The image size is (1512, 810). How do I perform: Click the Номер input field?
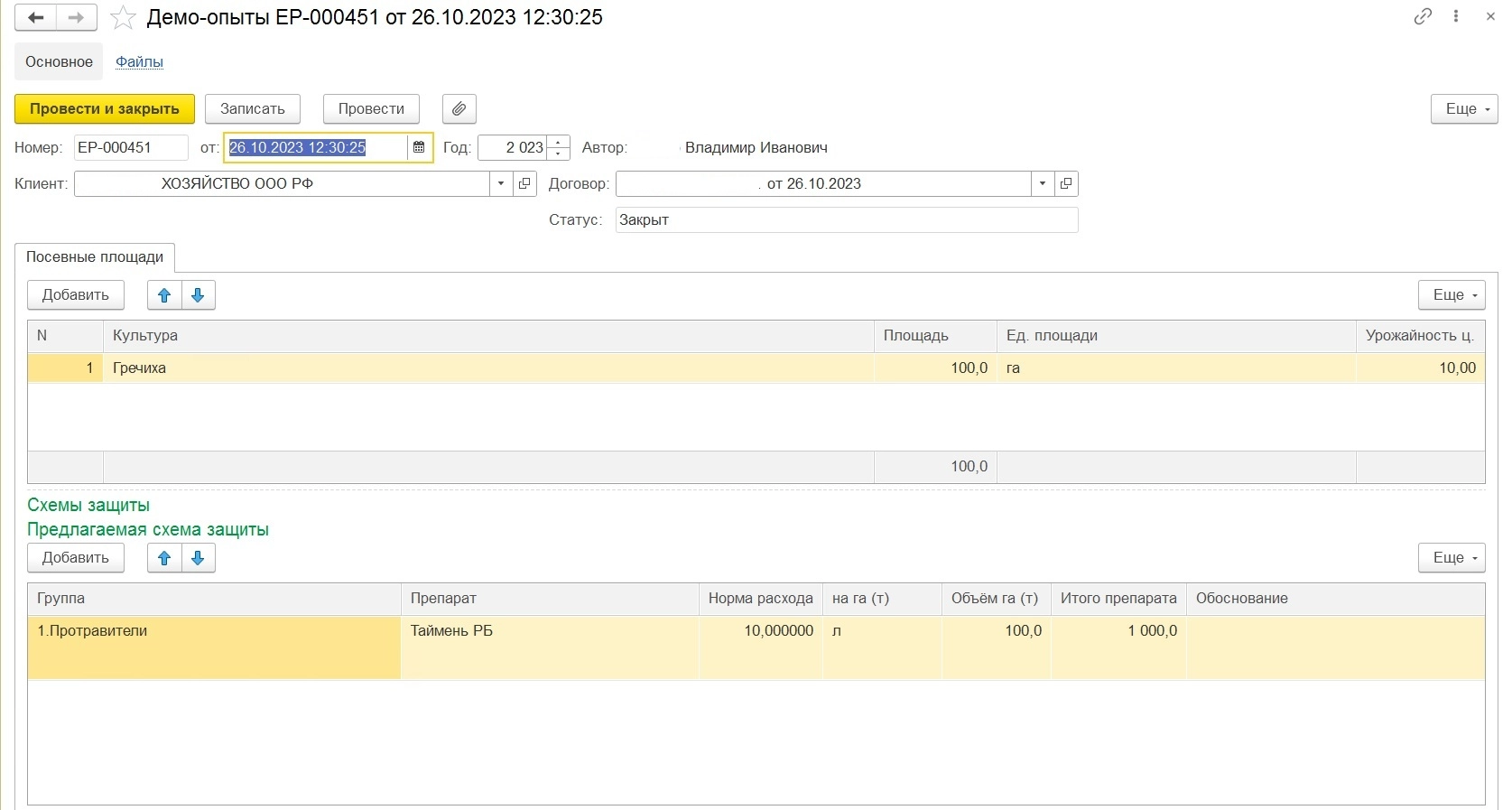[130, 148]
